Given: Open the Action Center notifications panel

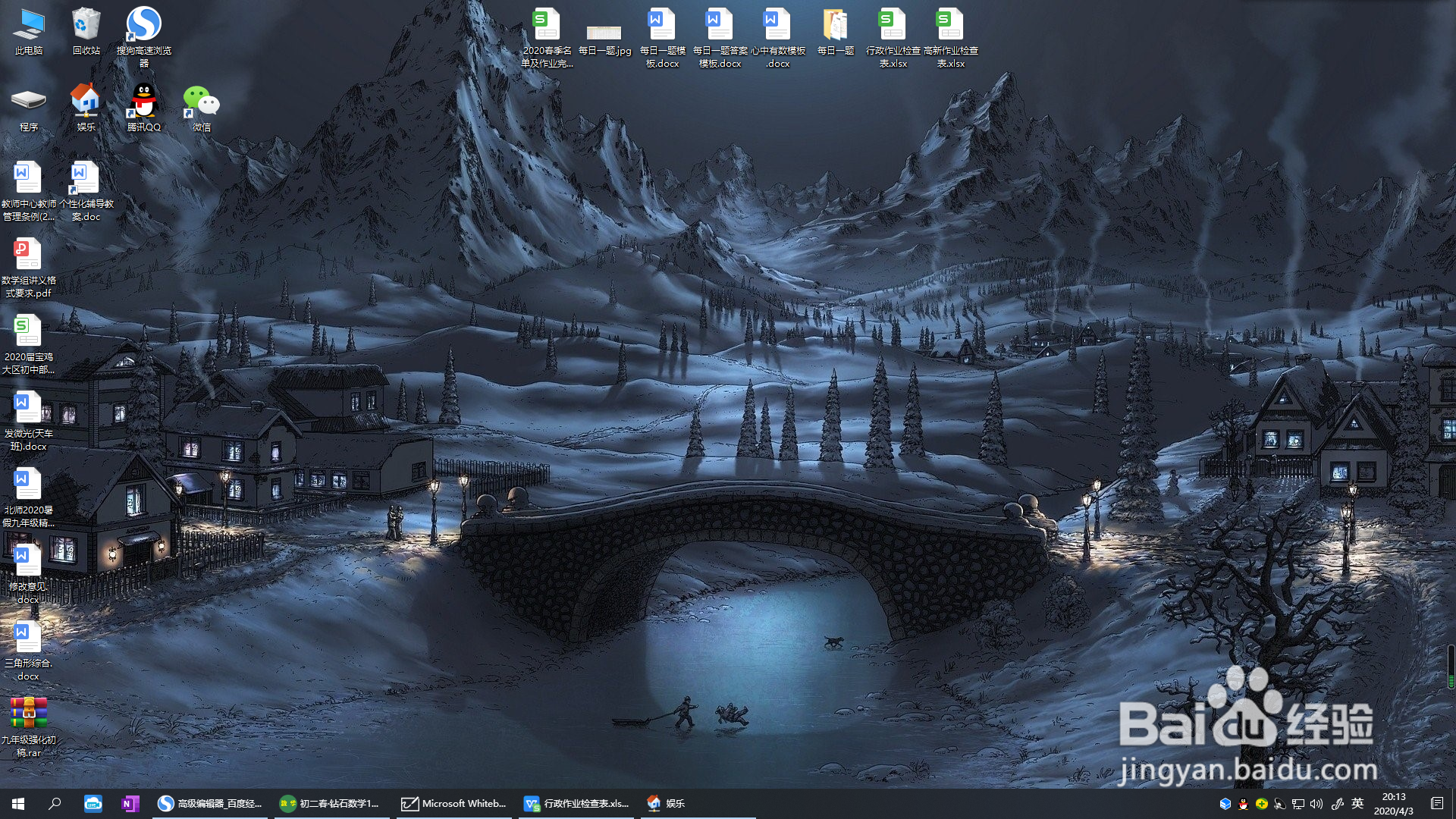Looking at the screenshot, I should [1436, 803].
